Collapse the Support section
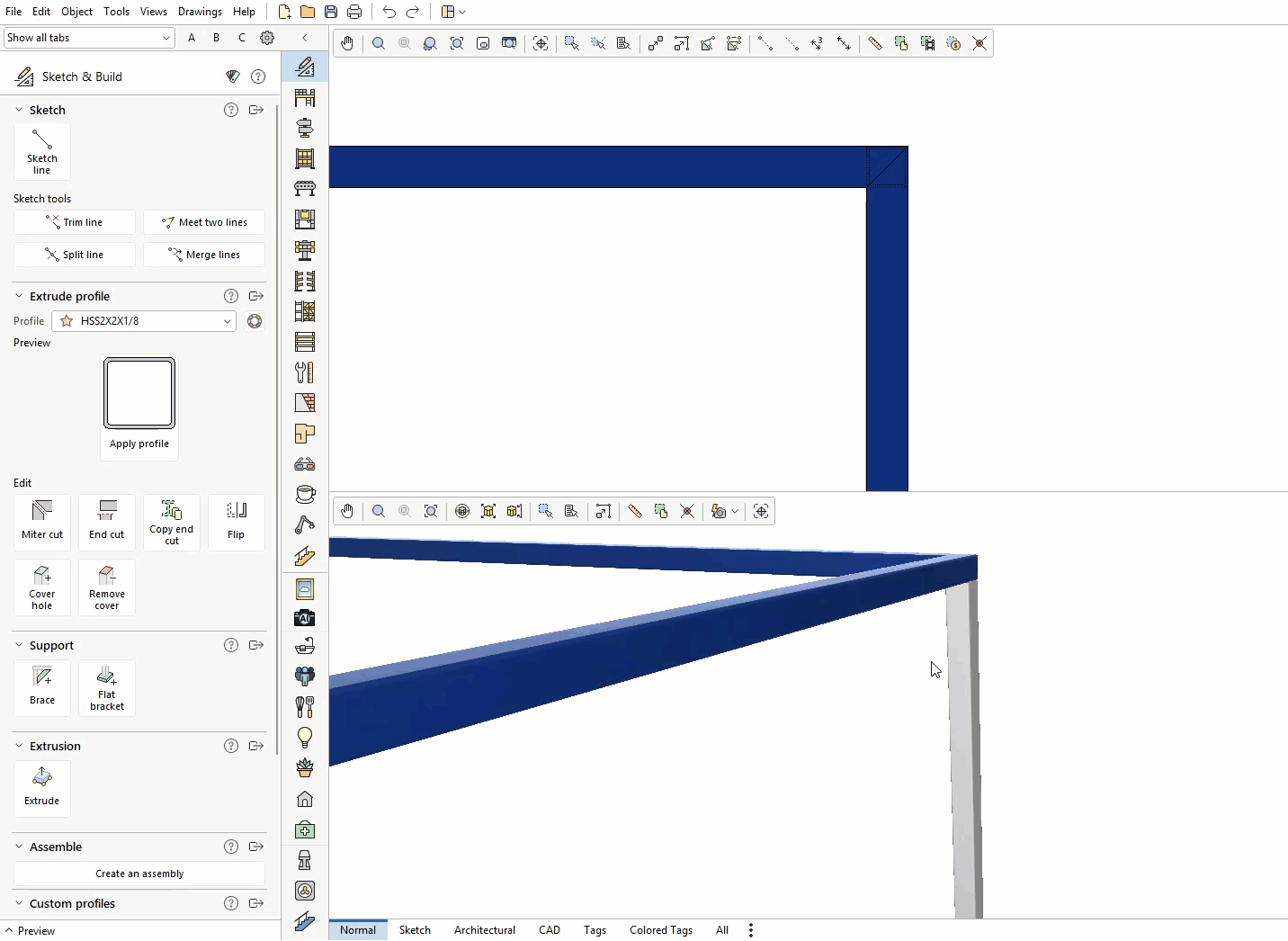1288x941 pixels. pos(19,645)
